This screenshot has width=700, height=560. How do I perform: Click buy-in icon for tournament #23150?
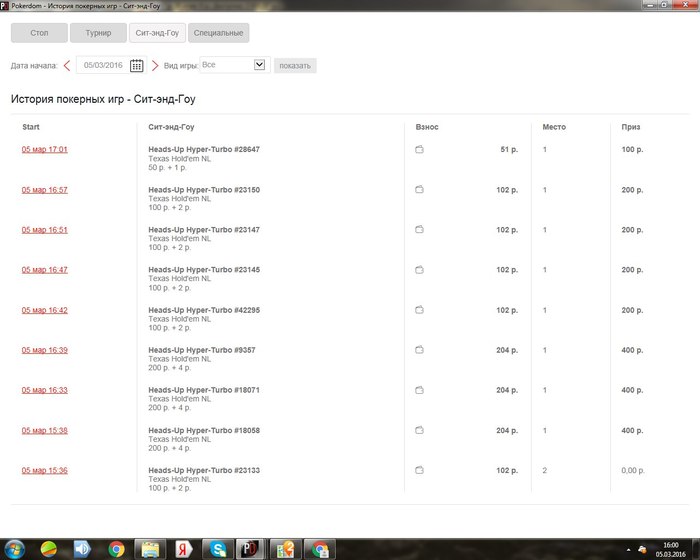coord(419,189)
